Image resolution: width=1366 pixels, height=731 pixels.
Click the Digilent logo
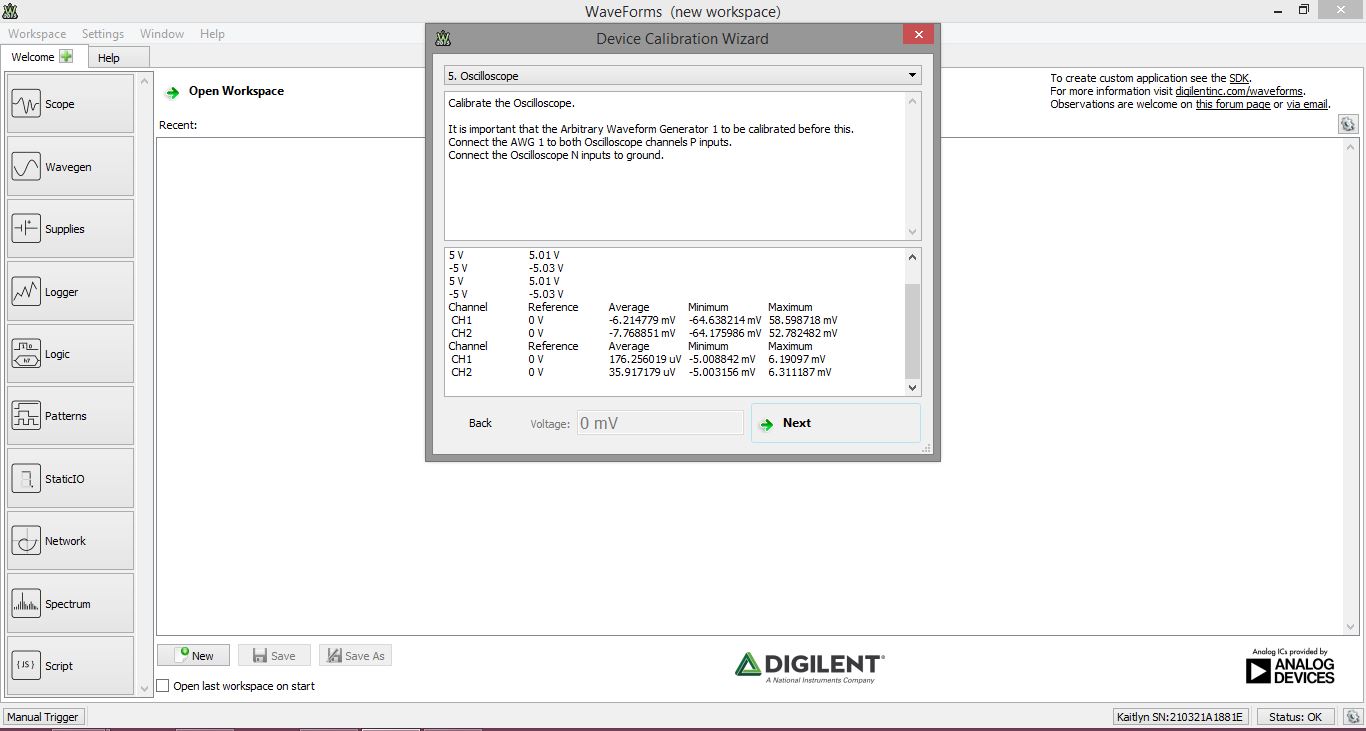pos(810,667)
